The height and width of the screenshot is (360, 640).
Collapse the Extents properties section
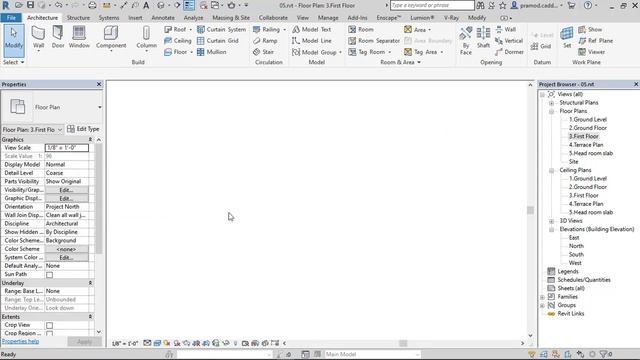[x=90, y=317]
